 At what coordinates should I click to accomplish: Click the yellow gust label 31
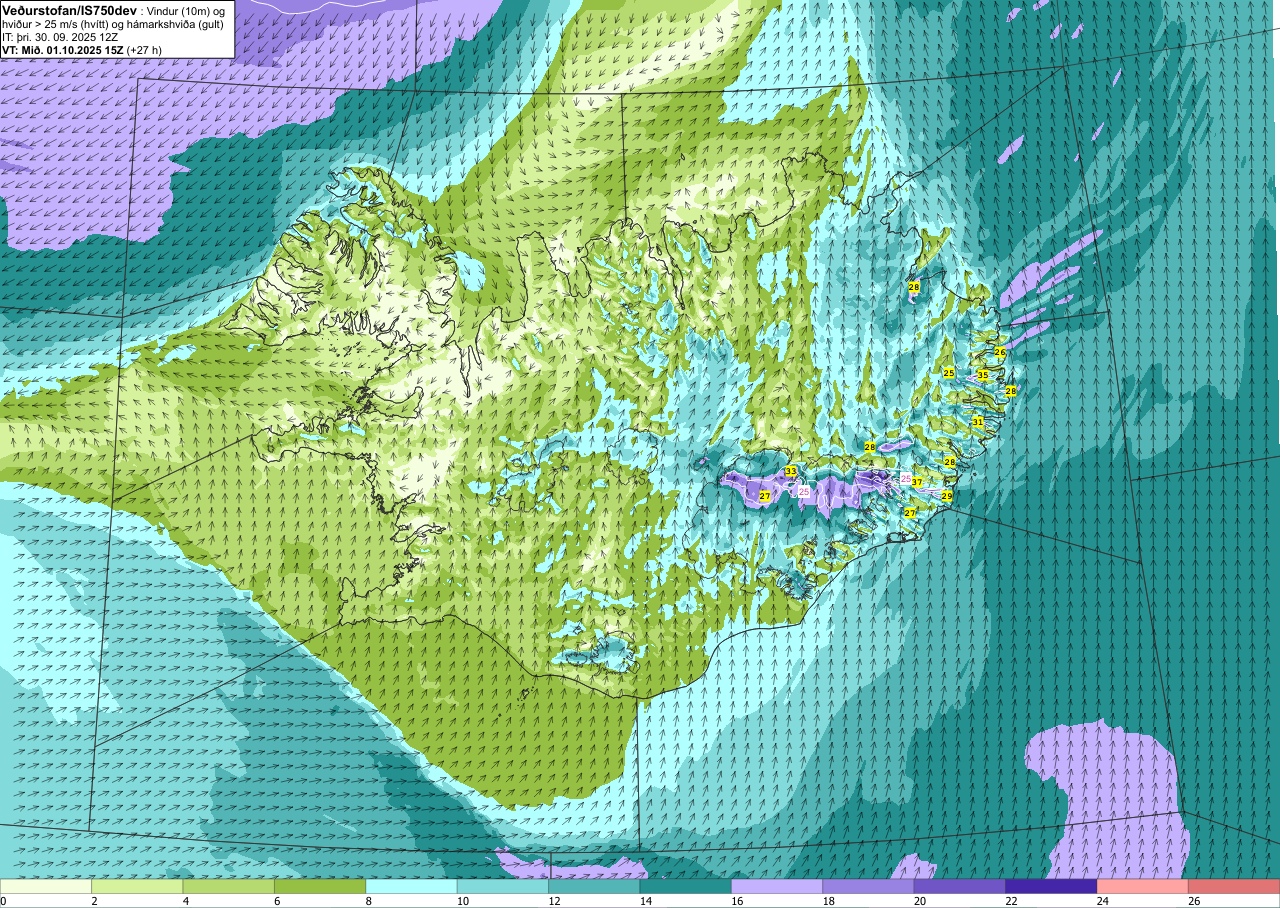tap(978, 423)
